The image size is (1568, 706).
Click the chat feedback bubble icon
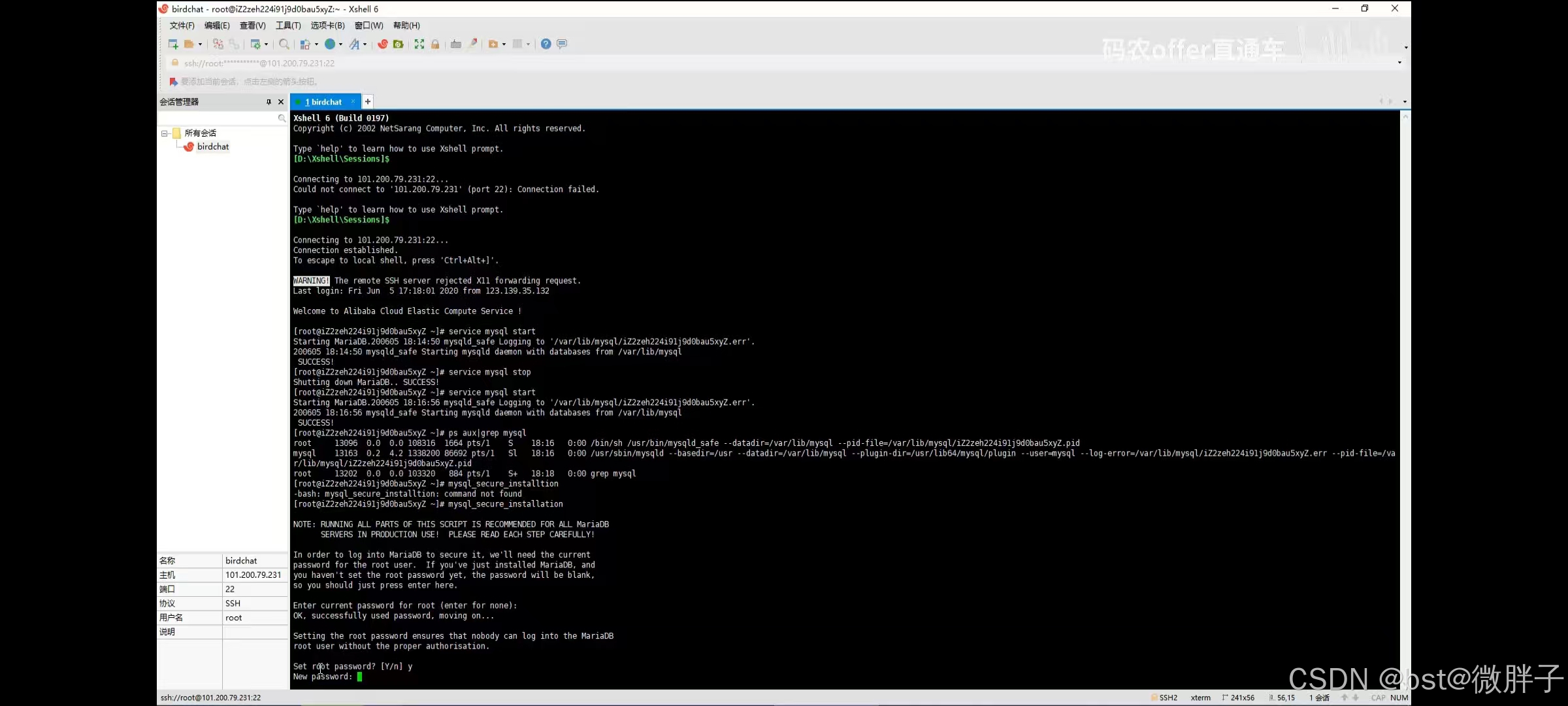click(x=562, y=44)
